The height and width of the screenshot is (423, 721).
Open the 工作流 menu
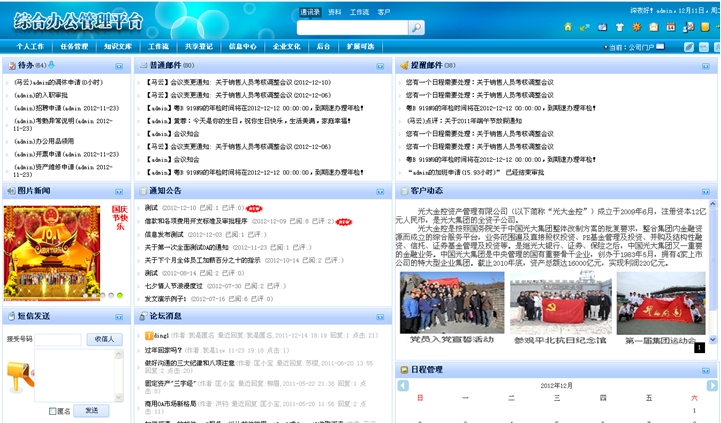(x=158, y=46)
